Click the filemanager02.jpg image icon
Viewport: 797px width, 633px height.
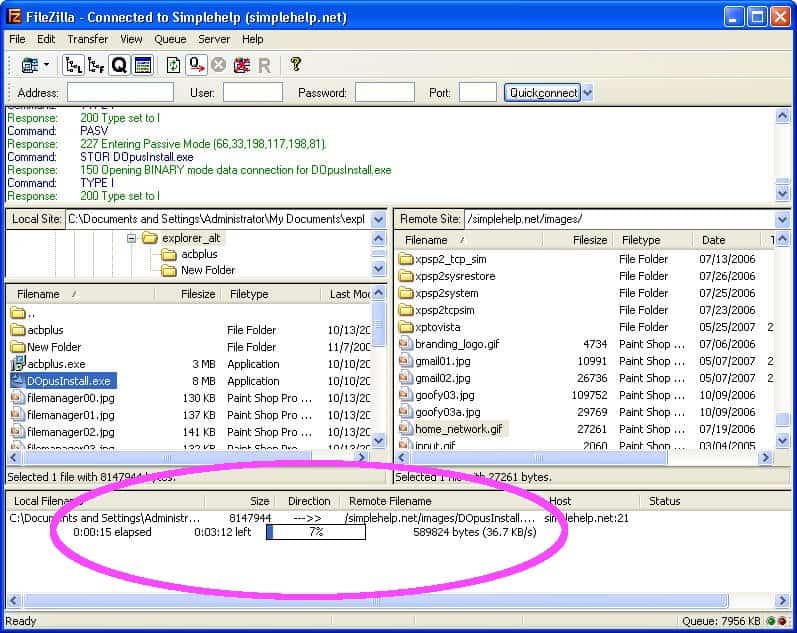click(x=18, y=432)
